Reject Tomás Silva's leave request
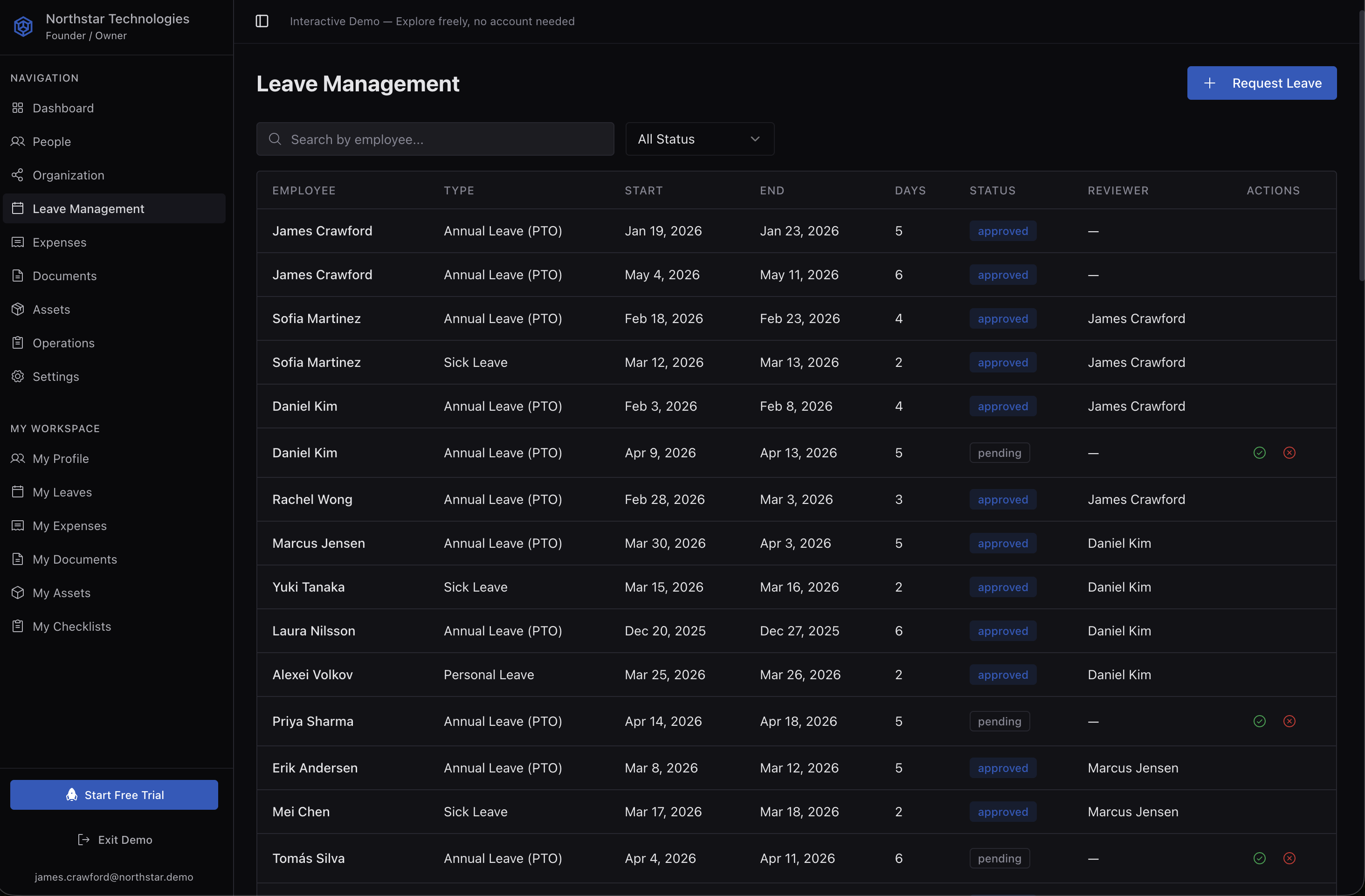Image resolution: width=1365 pixels, height=896 pixels. click(1289, 858)
